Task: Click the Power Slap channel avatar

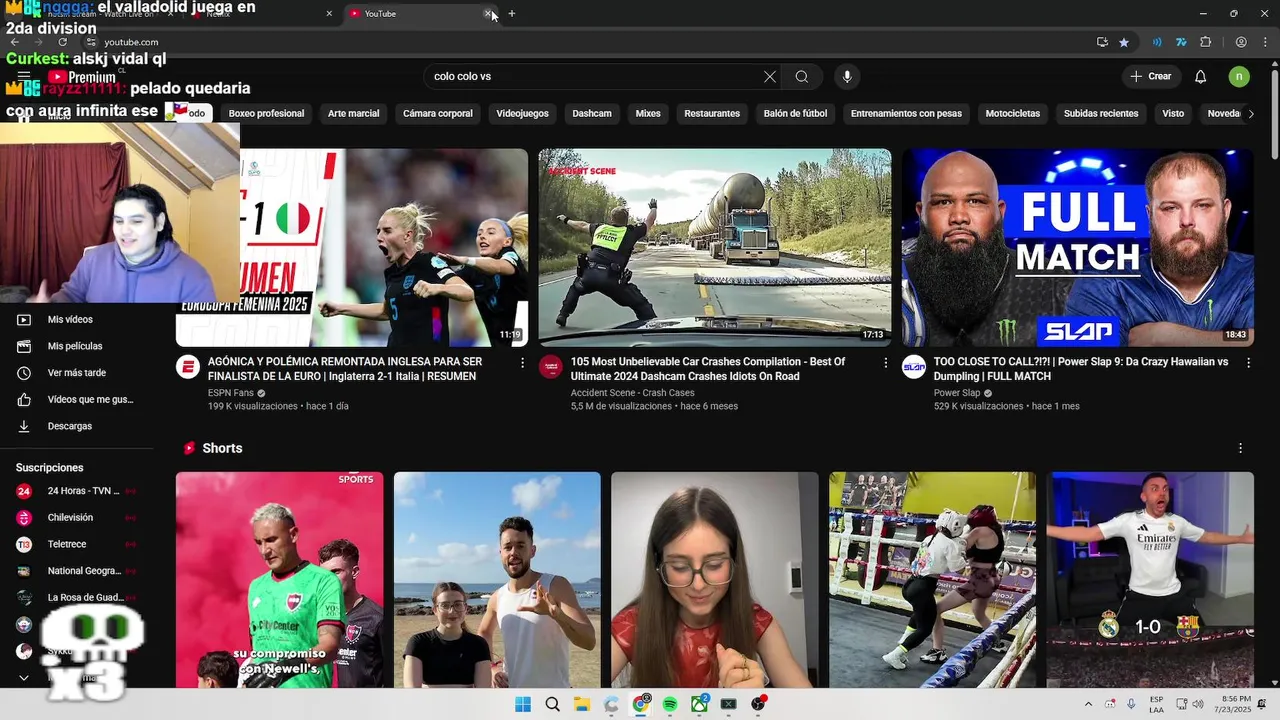Action: [x=914, y=367]
